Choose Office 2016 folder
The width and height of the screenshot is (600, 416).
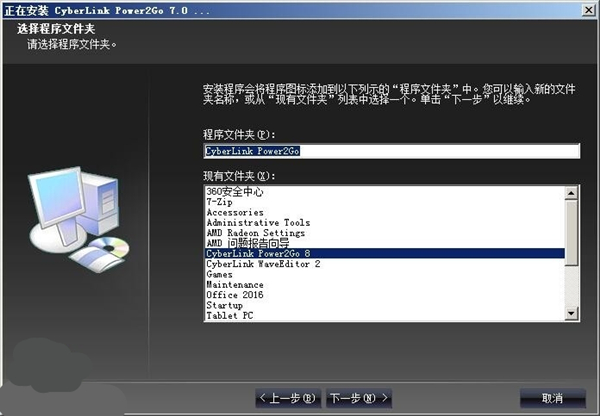(x=385, y=295)
